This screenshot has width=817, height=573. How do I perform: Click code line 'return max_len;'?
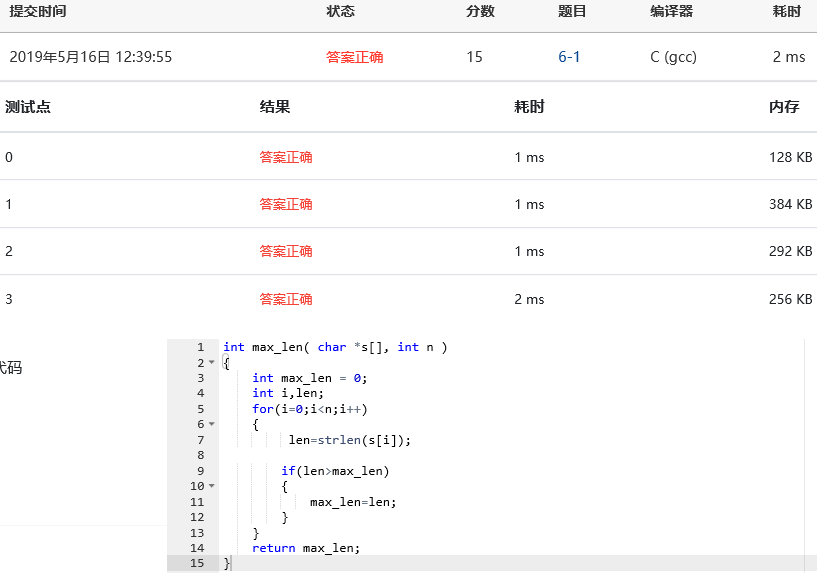click(x=306, y=548)
